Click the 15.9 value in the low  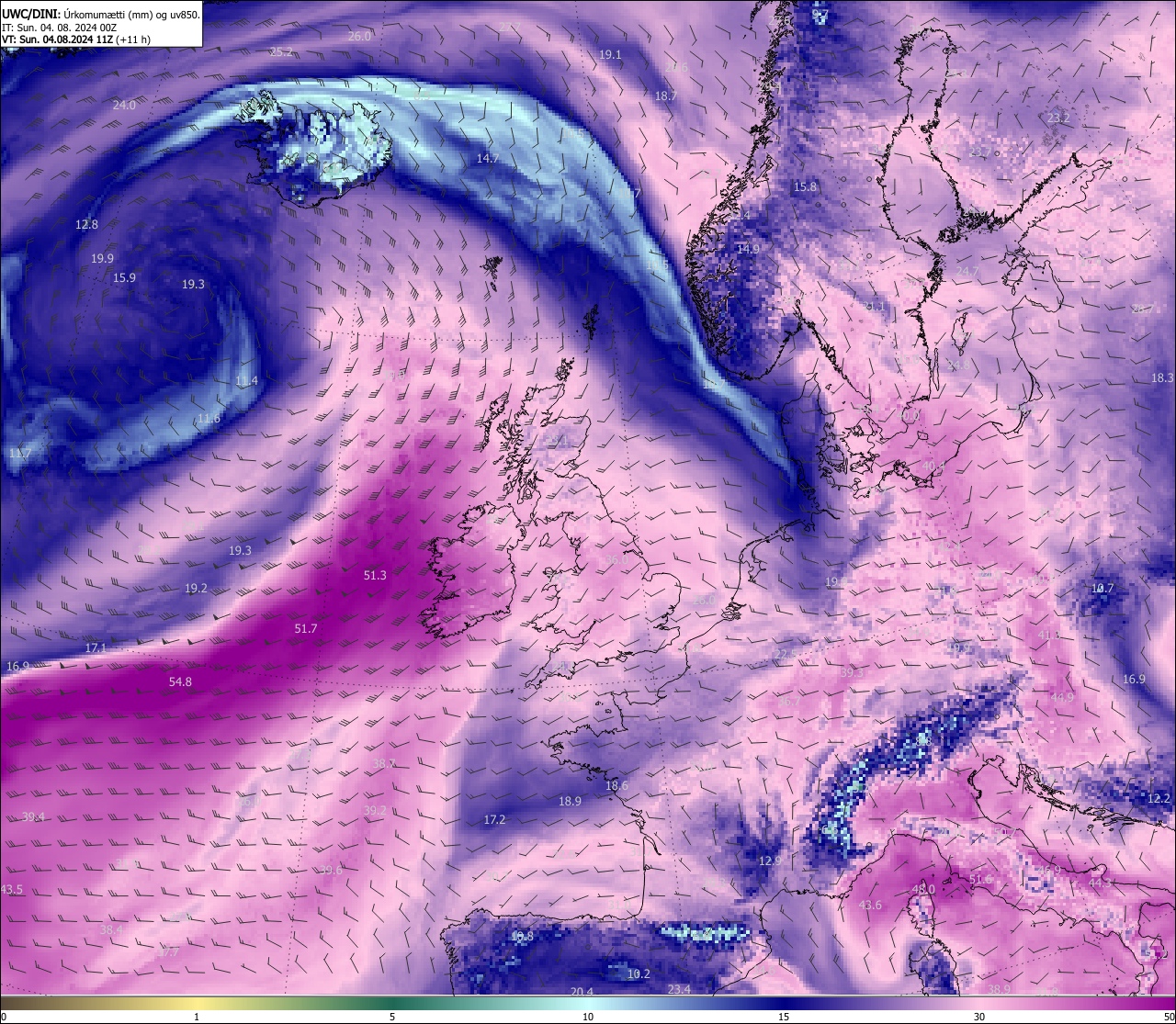pos(124,277)
